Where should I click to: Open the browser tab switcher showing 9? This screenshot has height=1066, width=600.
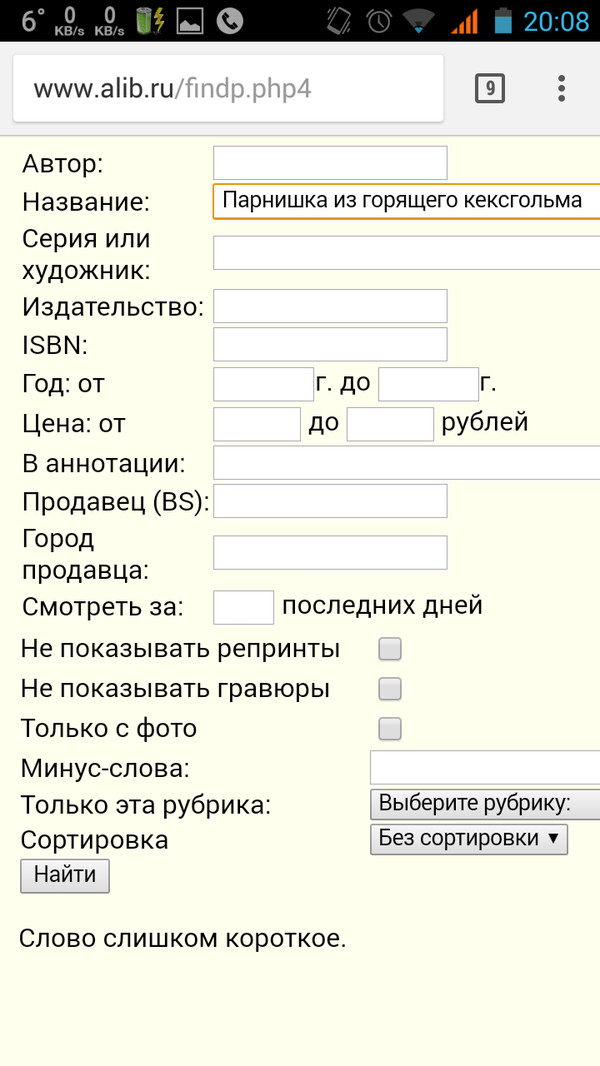point(489,88)
